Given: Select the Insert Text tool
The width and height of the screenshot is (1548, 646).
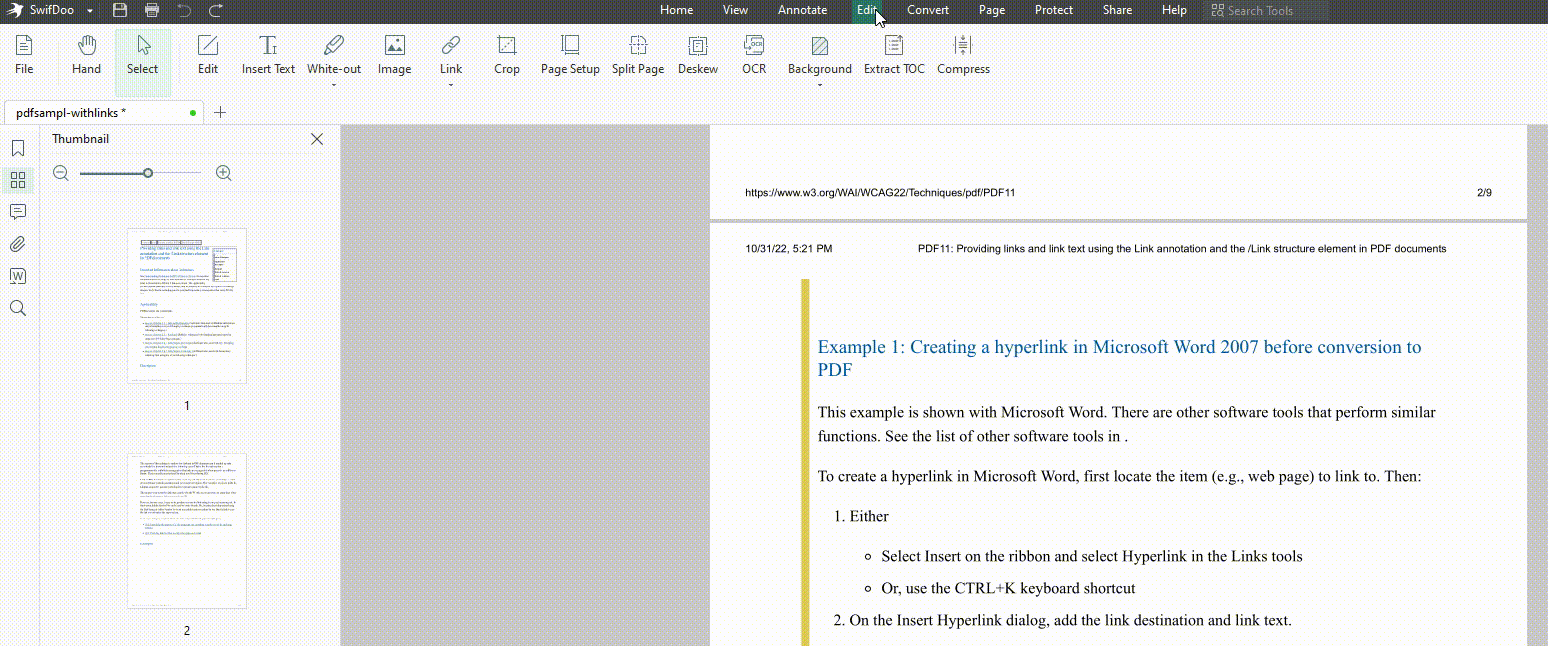Looking at the screenshot, I should 268,56.
